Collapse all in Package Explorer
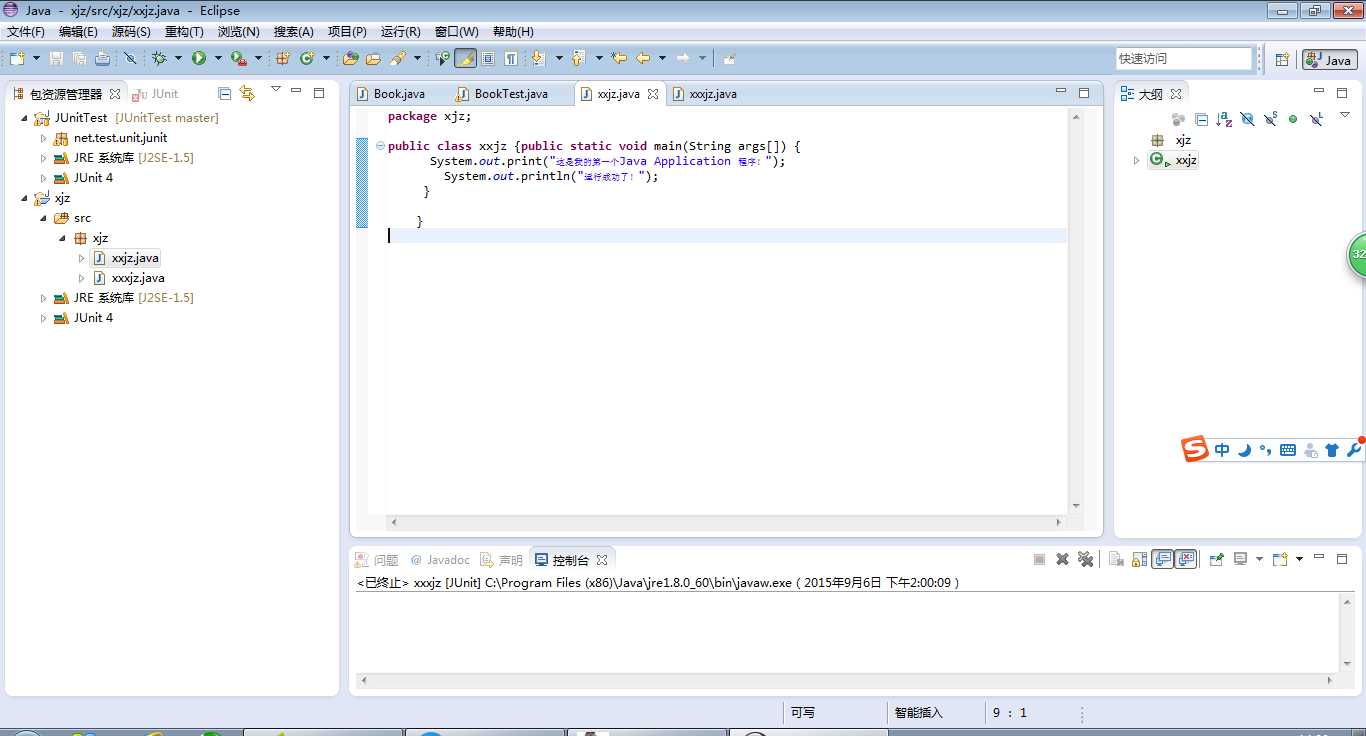 point(225,94)
